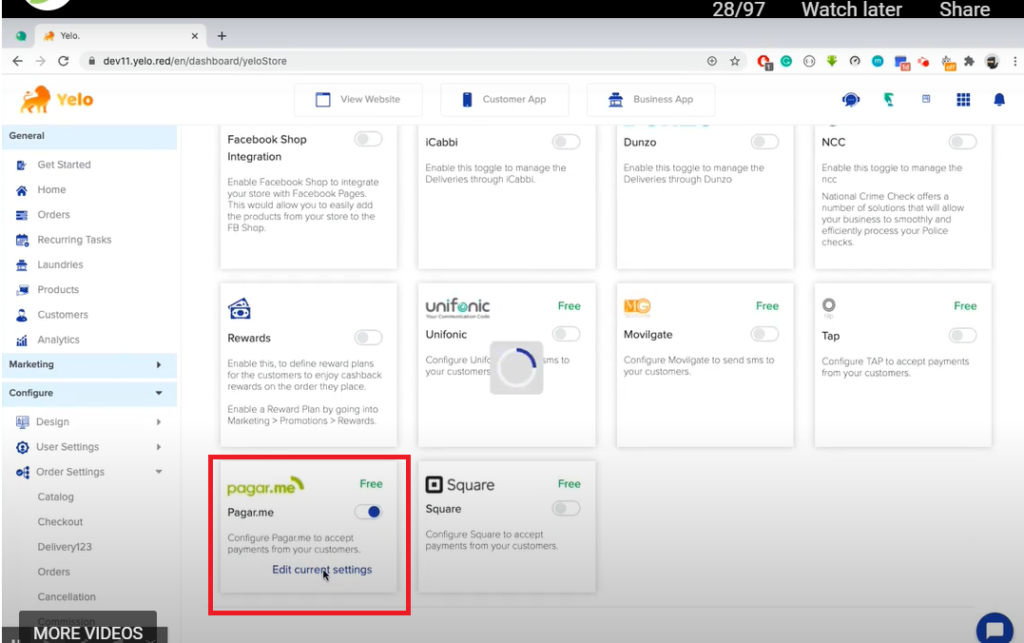Collapse the Order Settings submenu arrow

tap(158, 472)
